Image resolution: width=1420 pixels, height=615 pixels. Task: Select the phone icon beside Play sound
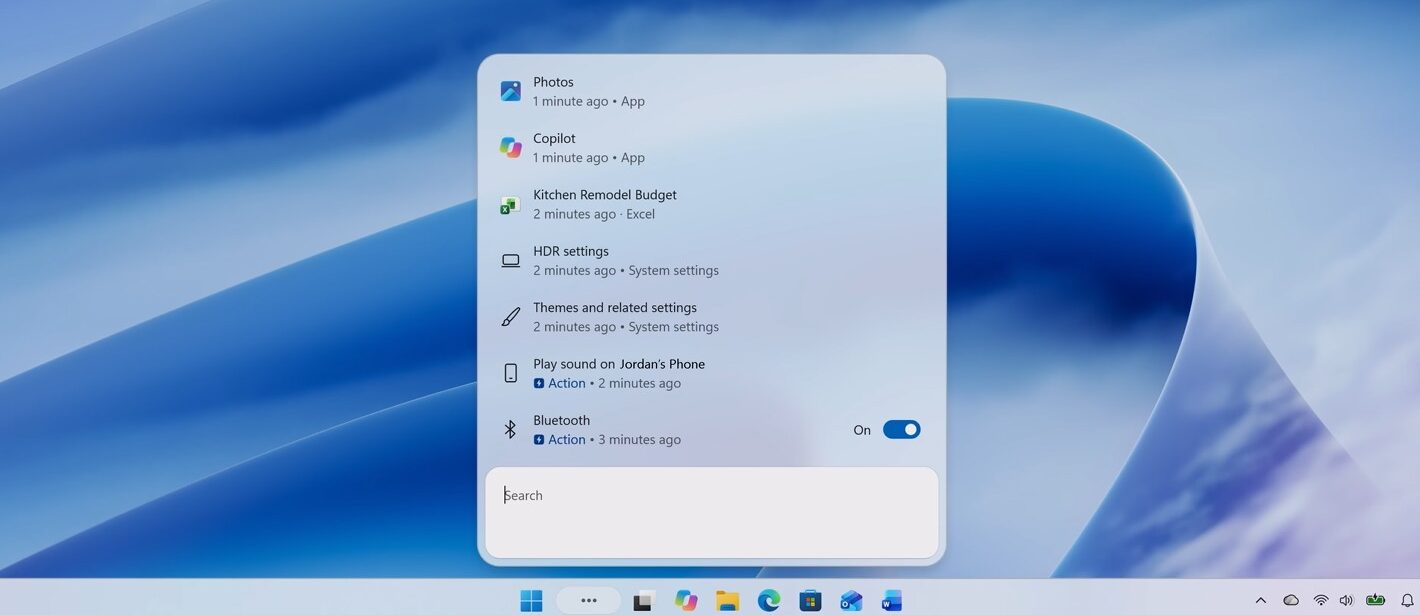coord(510,373)
